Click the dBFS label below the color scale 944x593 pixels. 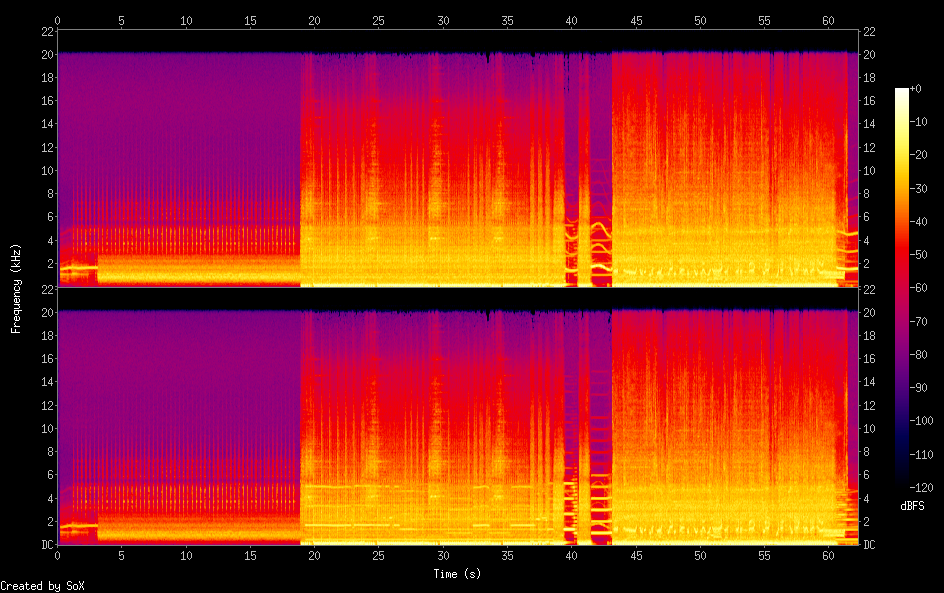pyautogui.click(x=912, y=506)
